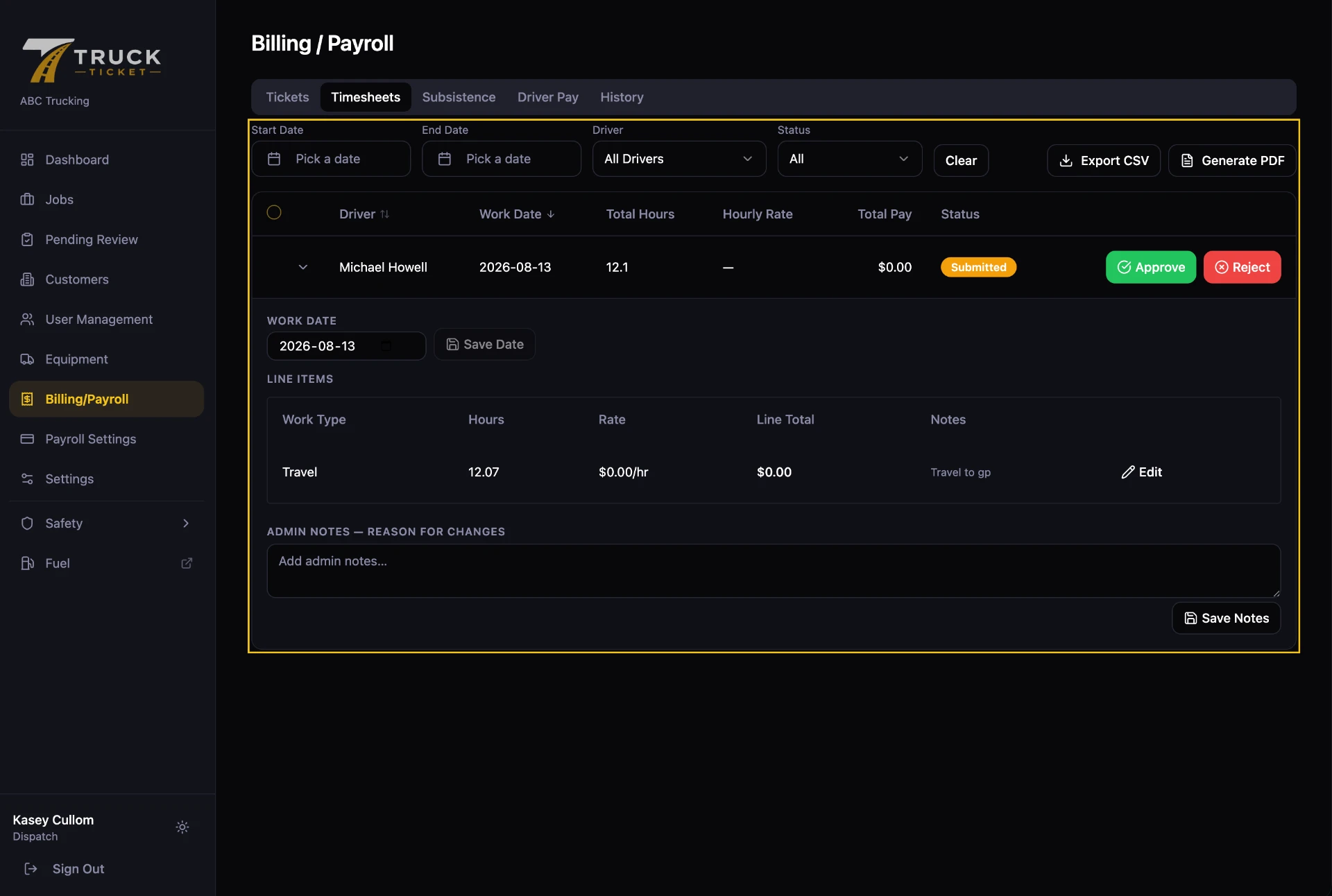This screenshot has height=896, width=1332.
Task: Click the Jobs briefcase icon
Action: click(x=27, y=200)
